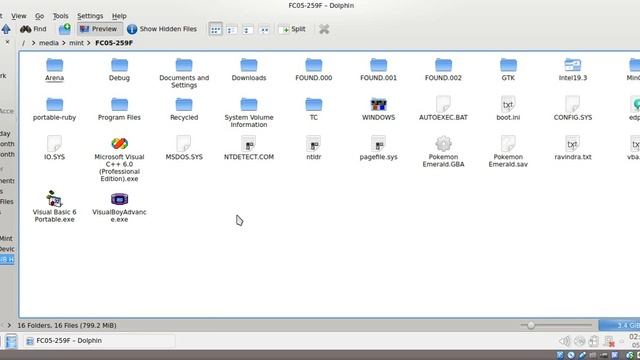Click the fourth view-mode toolbar button
Screen dimensions: 640x360
264,29
